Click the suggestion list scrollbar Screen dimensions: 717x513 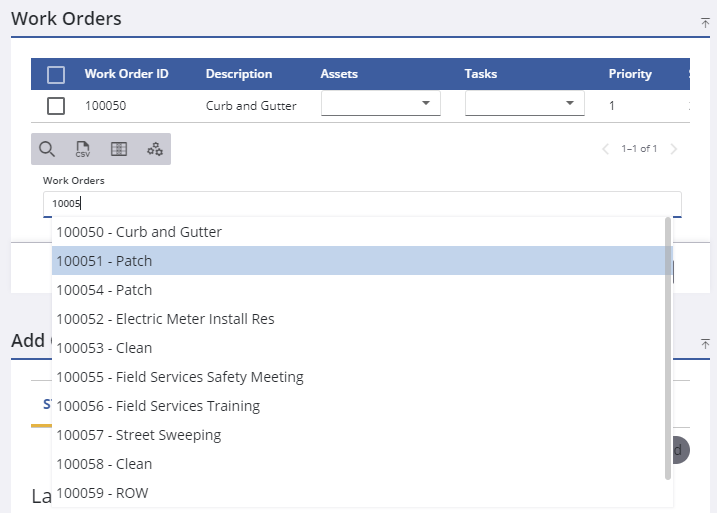[x=668, y=348]
